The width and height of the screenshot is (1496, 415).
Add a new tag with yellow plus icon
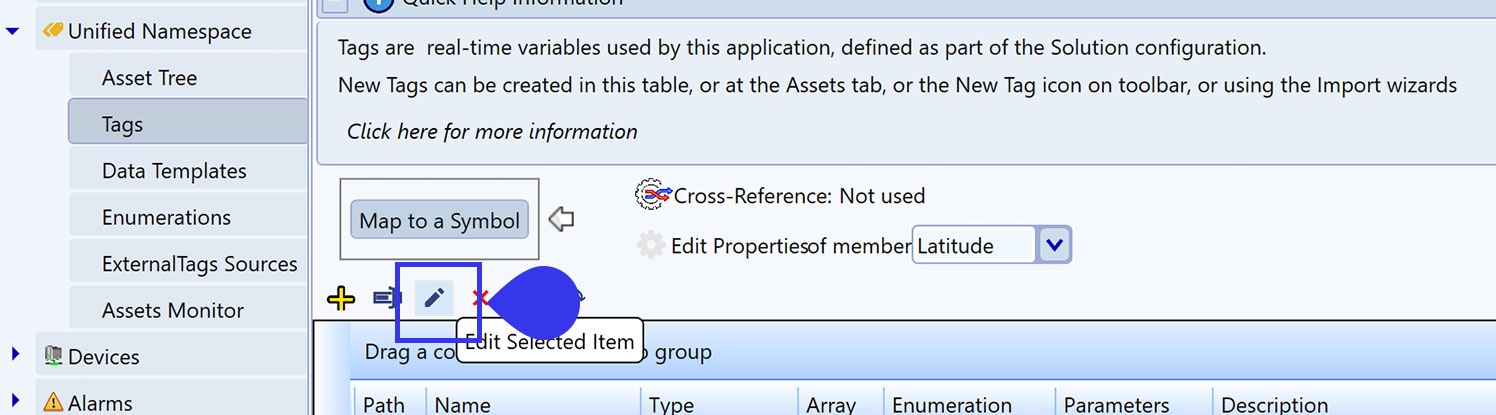pyautogui.click(x=341, y=298)
